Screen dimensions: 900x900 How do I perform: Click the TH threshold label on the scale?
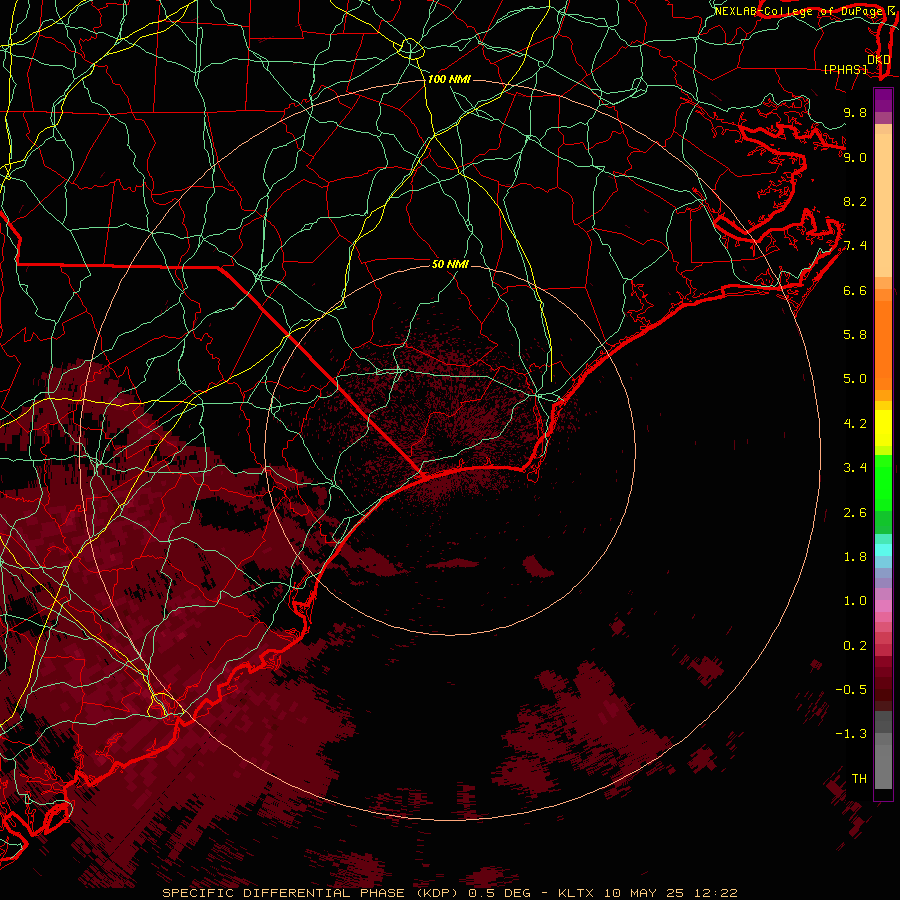859,779
